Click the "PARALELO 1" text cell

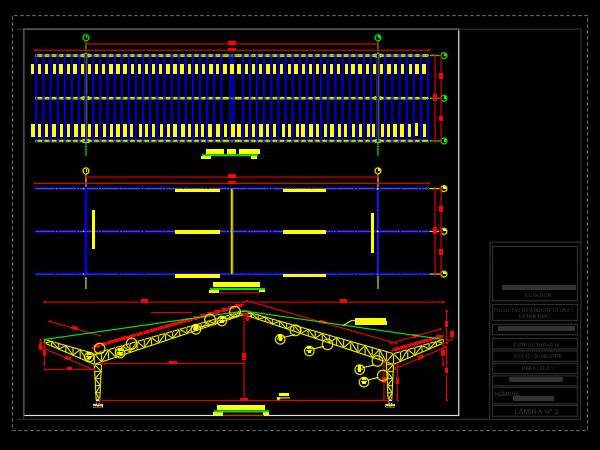pyautogui.click(x=535, y=368)
